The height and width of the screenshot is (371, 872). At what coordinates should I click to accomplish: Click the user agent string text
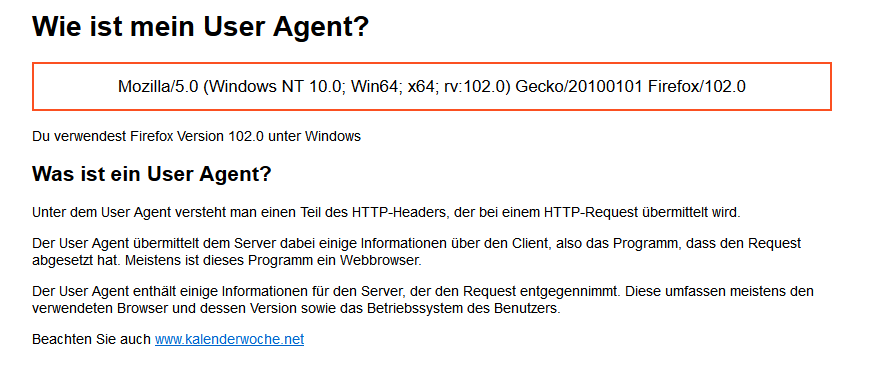tap(432, 87)
